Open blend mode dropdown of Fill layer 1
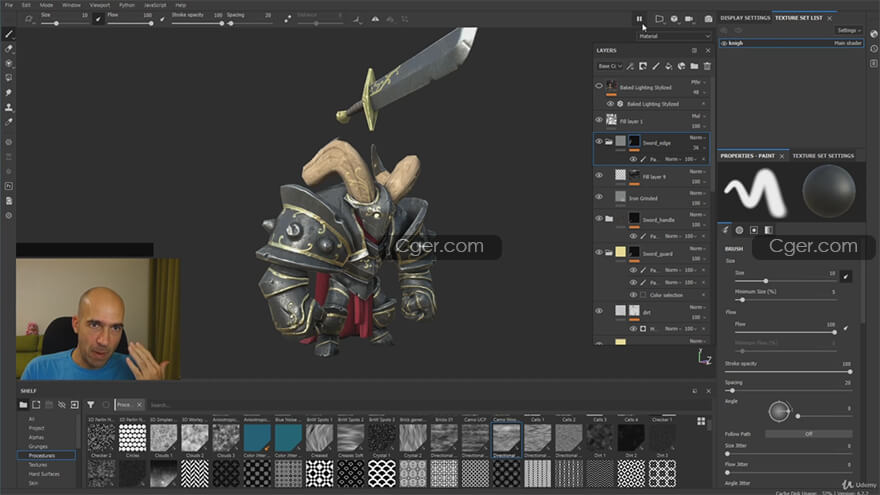Viewport: 880px width, 495px height. 698,116
